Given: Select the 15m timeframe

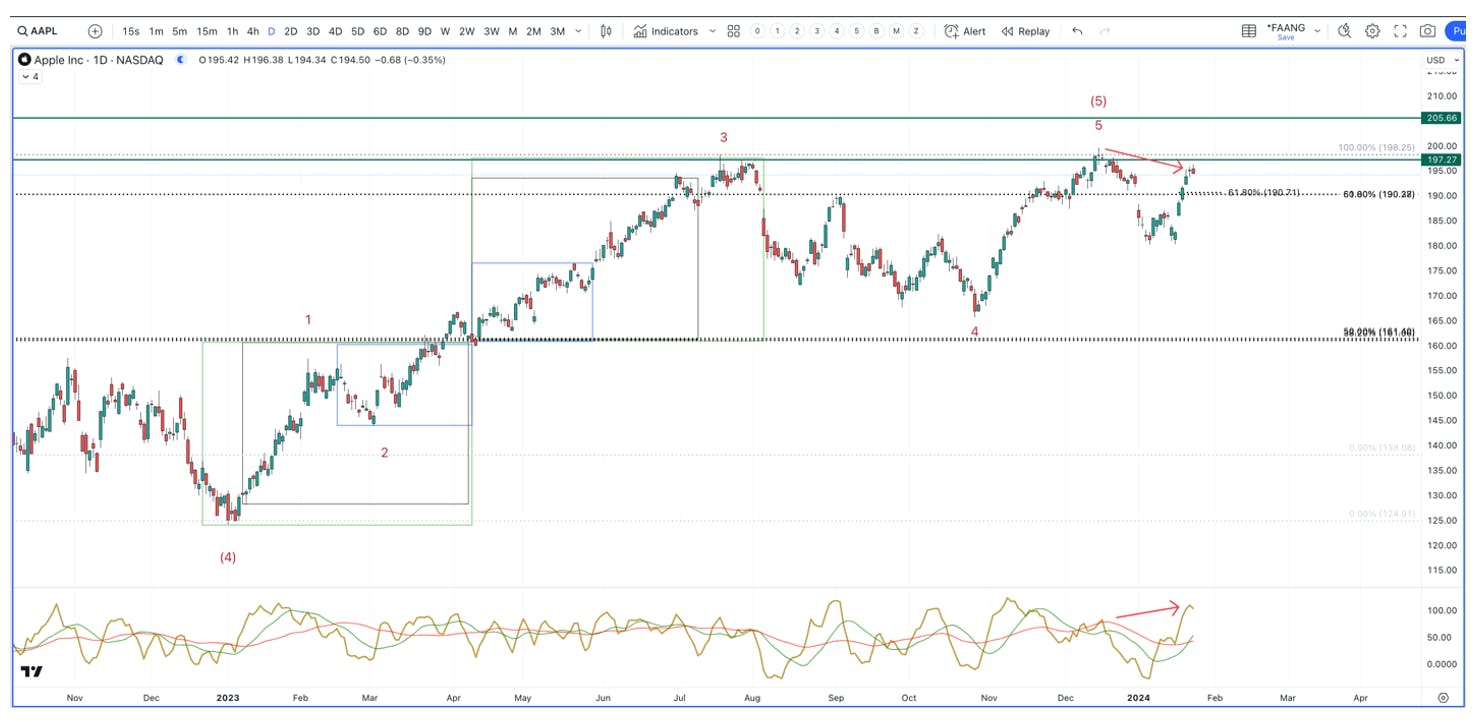Looking at the screenshot, I should [207, 31].
